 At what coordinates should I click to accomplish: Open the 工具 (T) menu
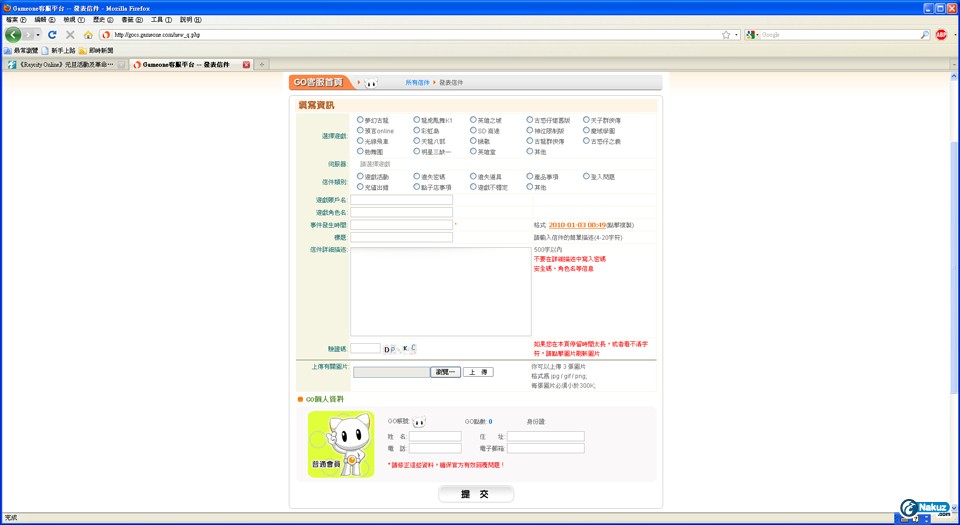(161, 20)
